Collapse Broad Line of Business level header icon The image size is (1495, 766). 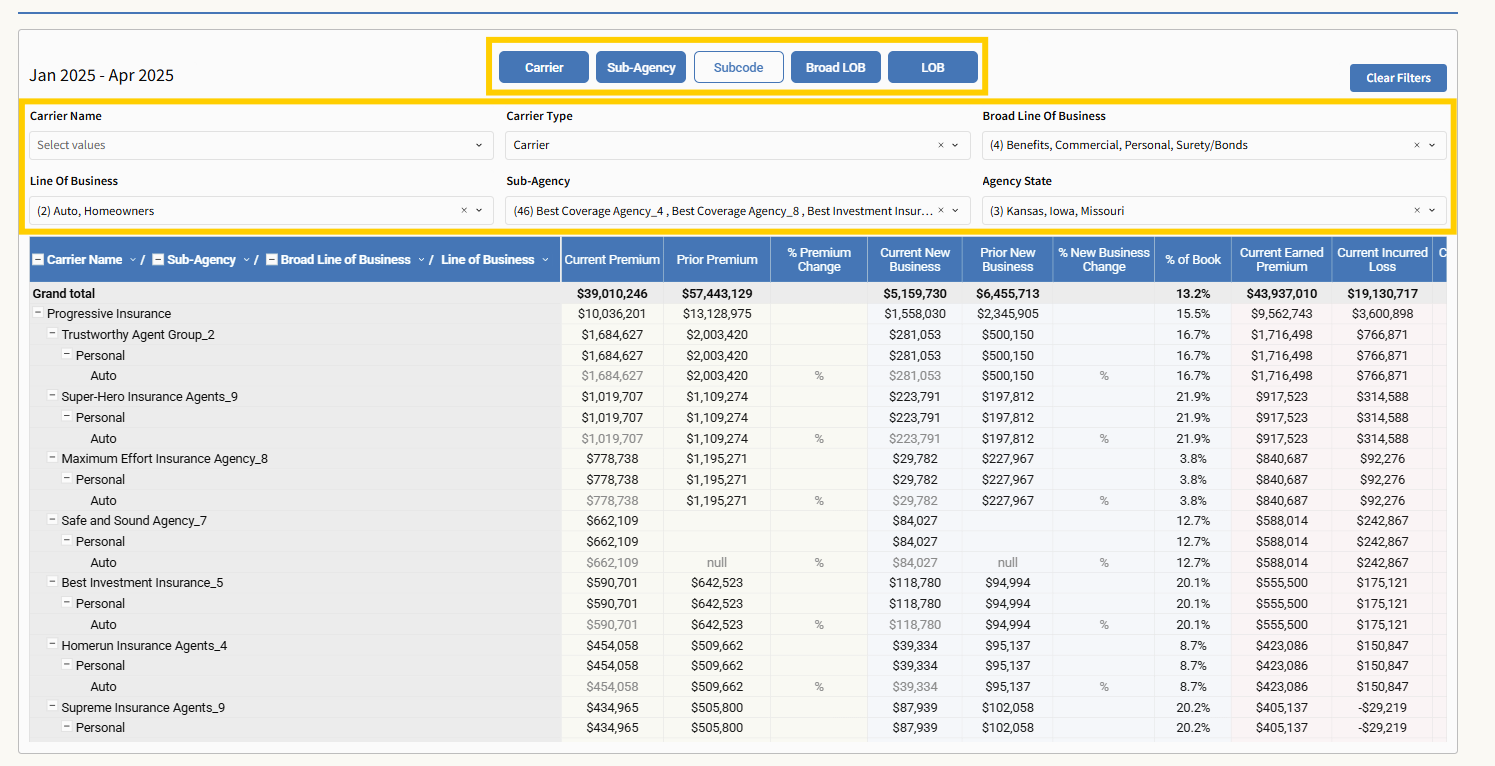click(271, 260)
